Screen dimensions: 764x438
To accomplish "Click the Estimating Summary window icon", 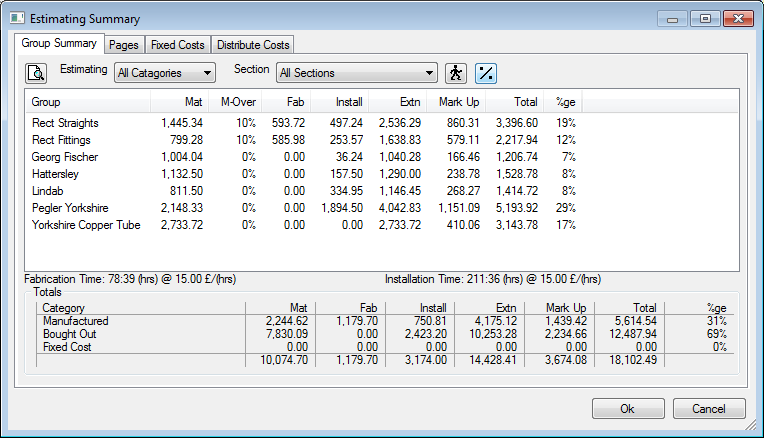I will point(18,19).
